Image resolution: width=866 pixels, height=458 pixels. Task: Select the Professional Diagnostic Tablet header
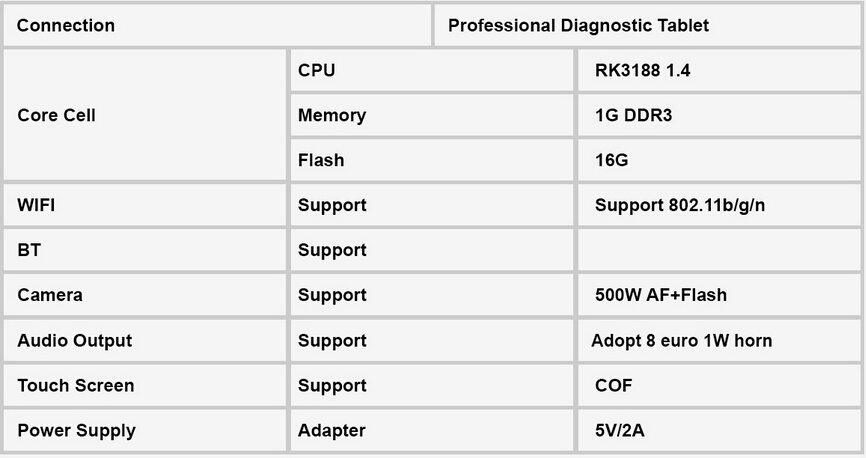647,25
